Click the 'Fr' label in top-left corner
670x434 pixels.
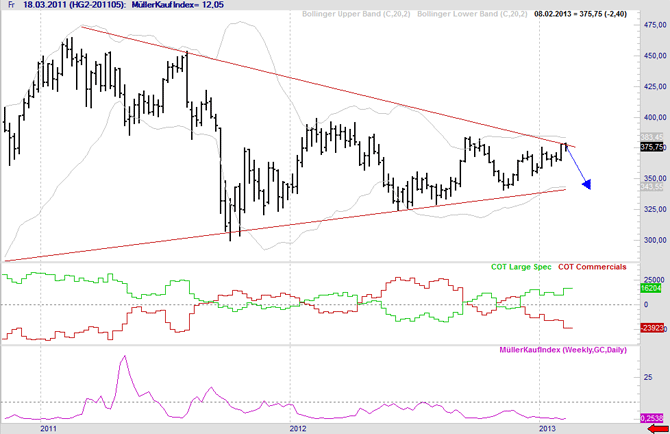click(x=9, y=6)
